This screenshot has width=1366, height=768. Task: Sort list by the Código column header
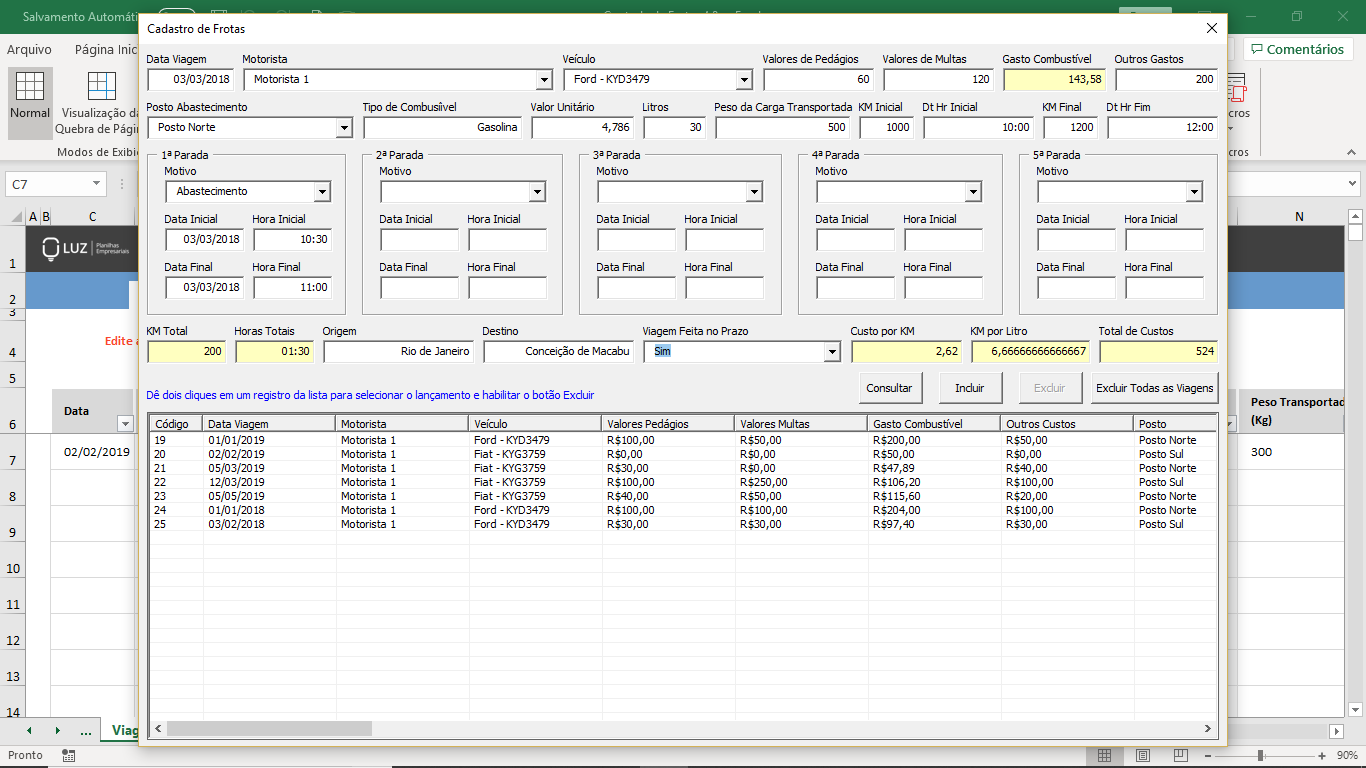(176, 424)
